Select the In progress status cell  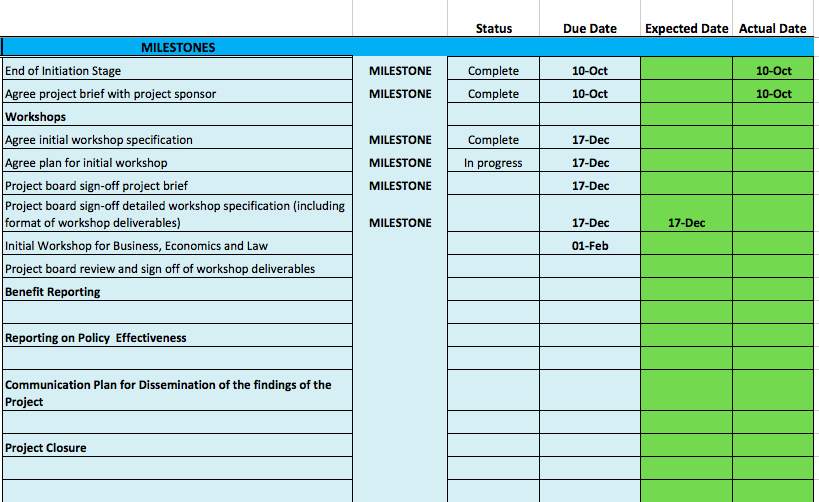493,163
